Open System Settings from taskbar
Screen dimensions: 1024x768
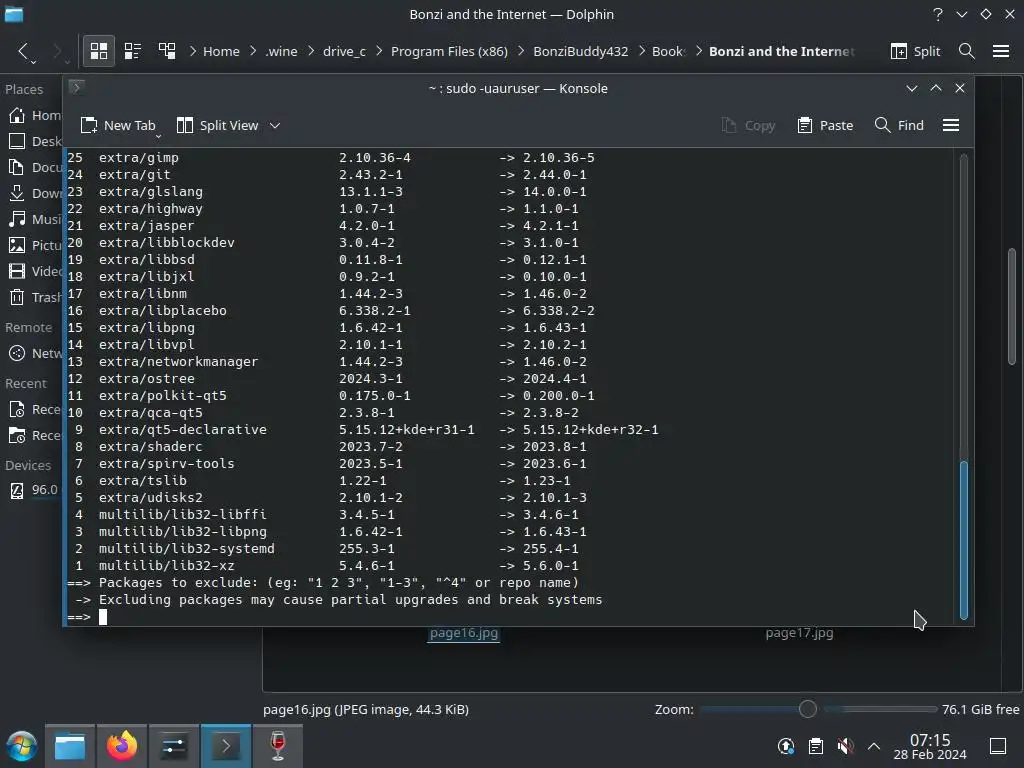[x=174, y=746]
